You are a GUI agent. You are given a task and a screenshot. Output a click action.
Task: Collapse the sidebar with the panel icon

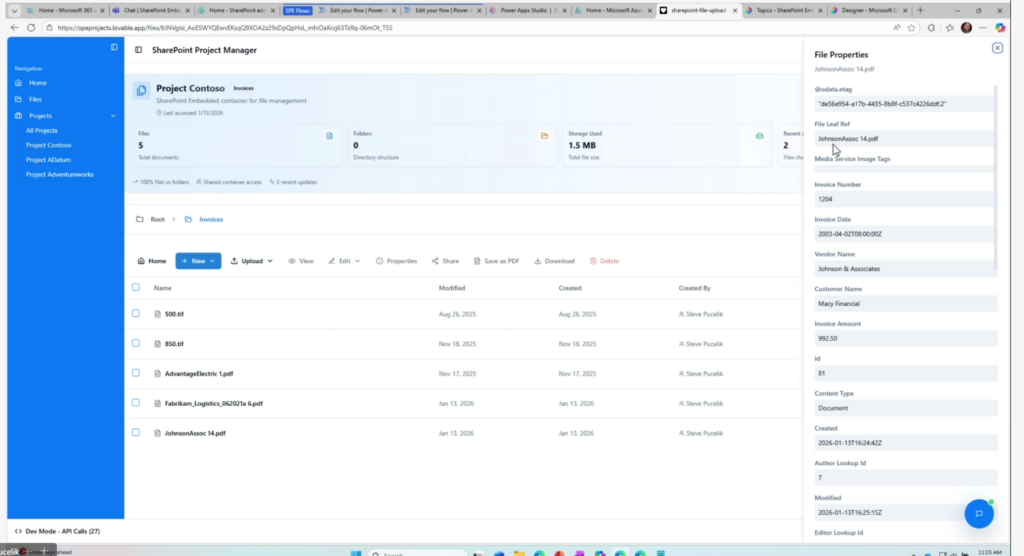[114, 48]
